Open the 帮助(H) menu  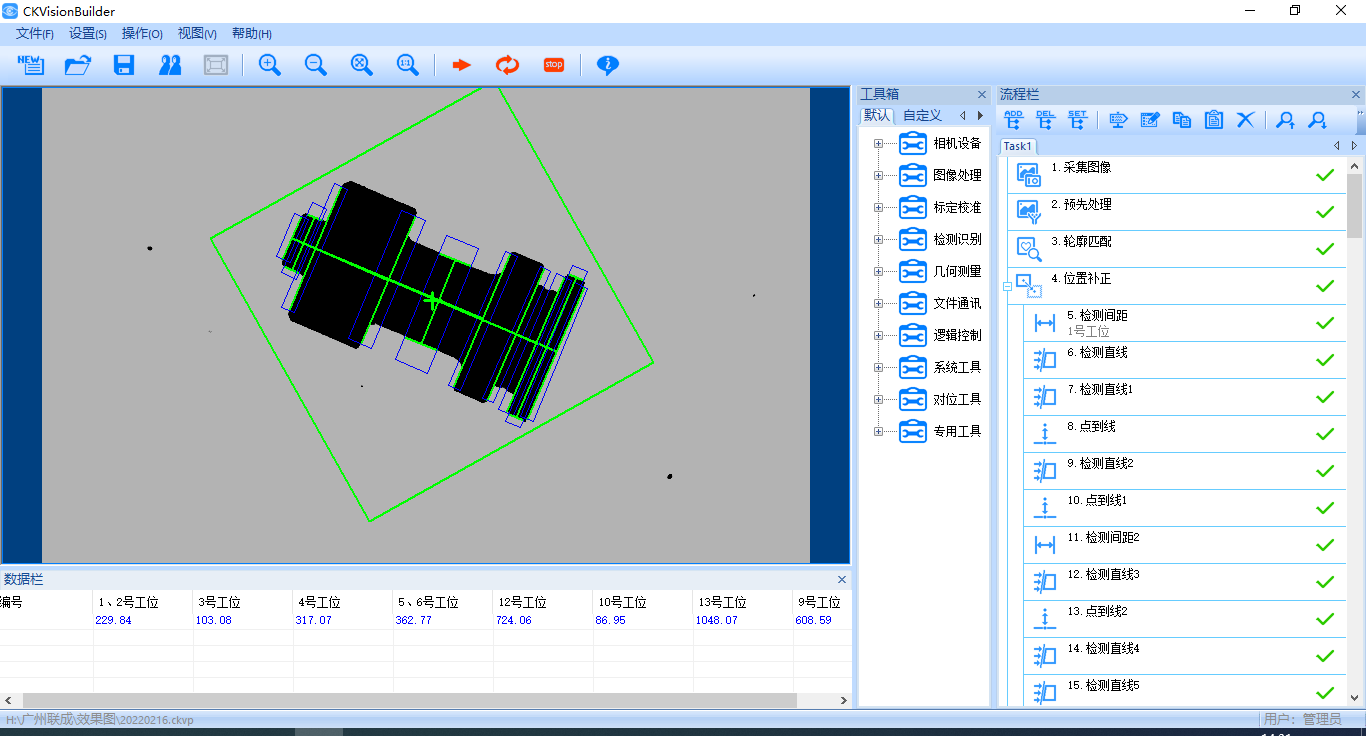coord(251,34)
